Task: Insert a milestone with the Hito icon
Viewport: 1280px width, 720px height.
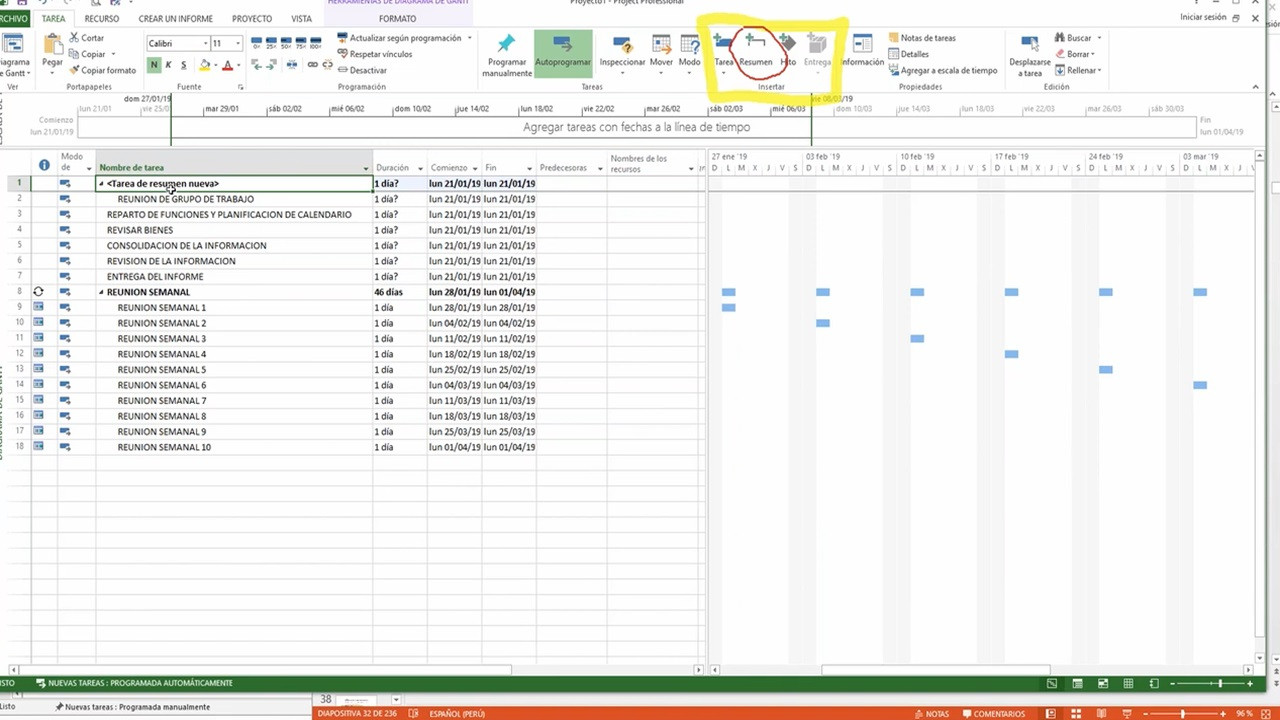Action: pos(788,44)
